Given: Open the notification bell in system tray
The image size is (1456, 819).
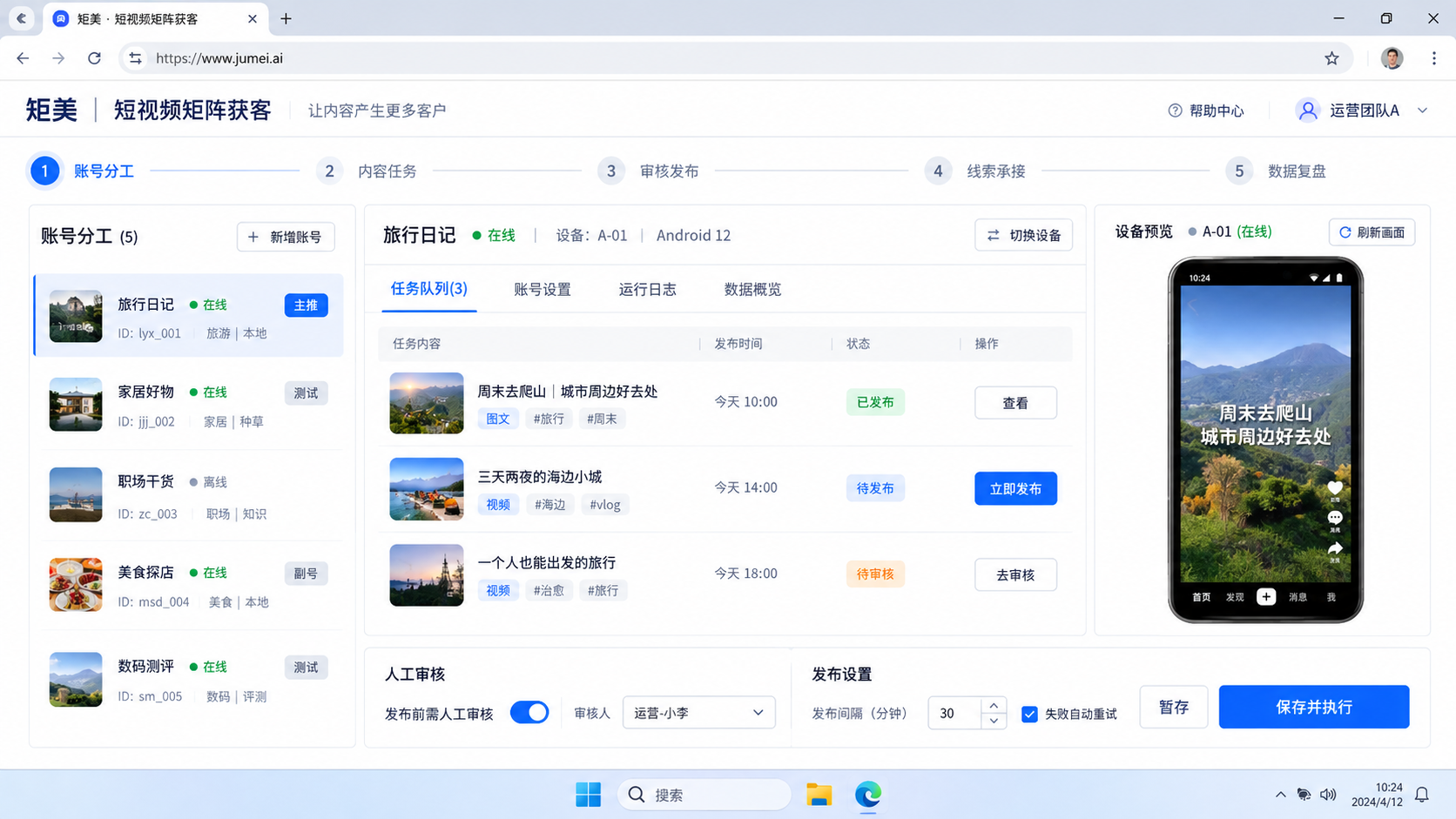Looking at the screenshot, I should [1422, 795].
